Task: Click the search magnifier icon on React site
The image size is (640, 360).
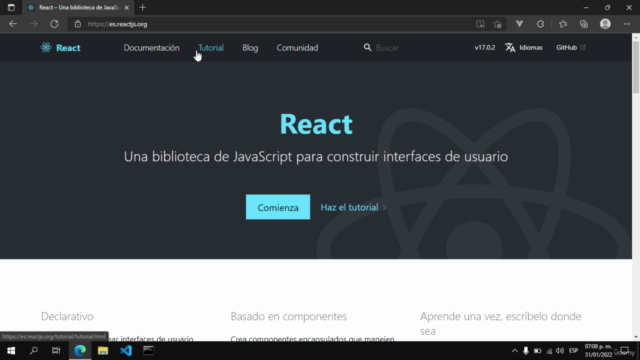Action: (x=367, y=47)
